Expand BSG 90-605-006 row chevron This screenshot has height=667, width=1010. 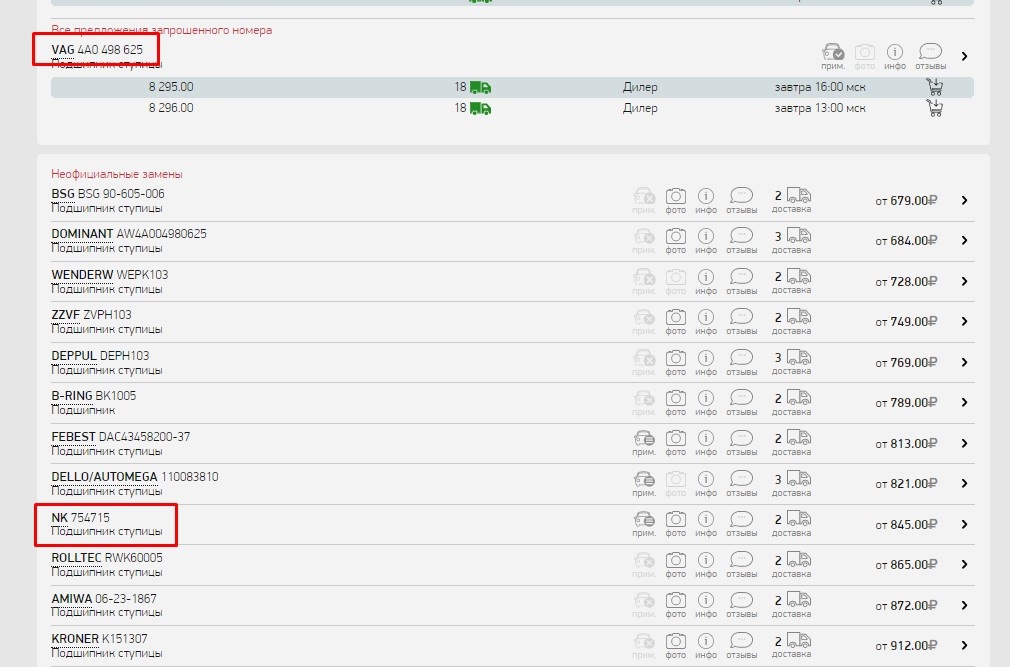pos(964,200)
